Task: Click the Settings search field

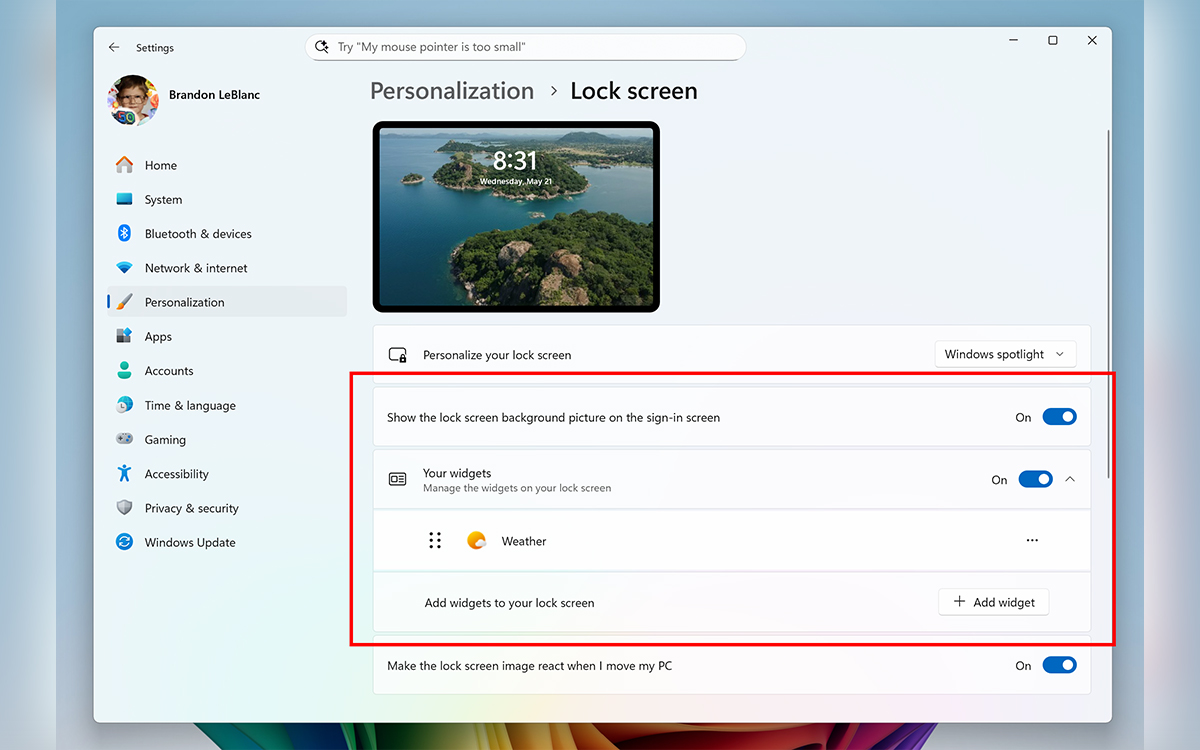Action: 525,47
